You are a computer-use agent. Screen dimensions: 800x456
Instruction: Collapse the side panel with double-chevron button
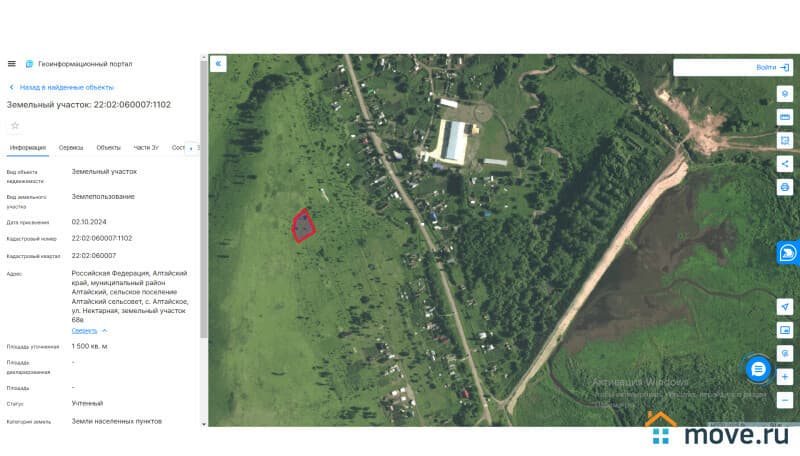[x=218, y=64]
